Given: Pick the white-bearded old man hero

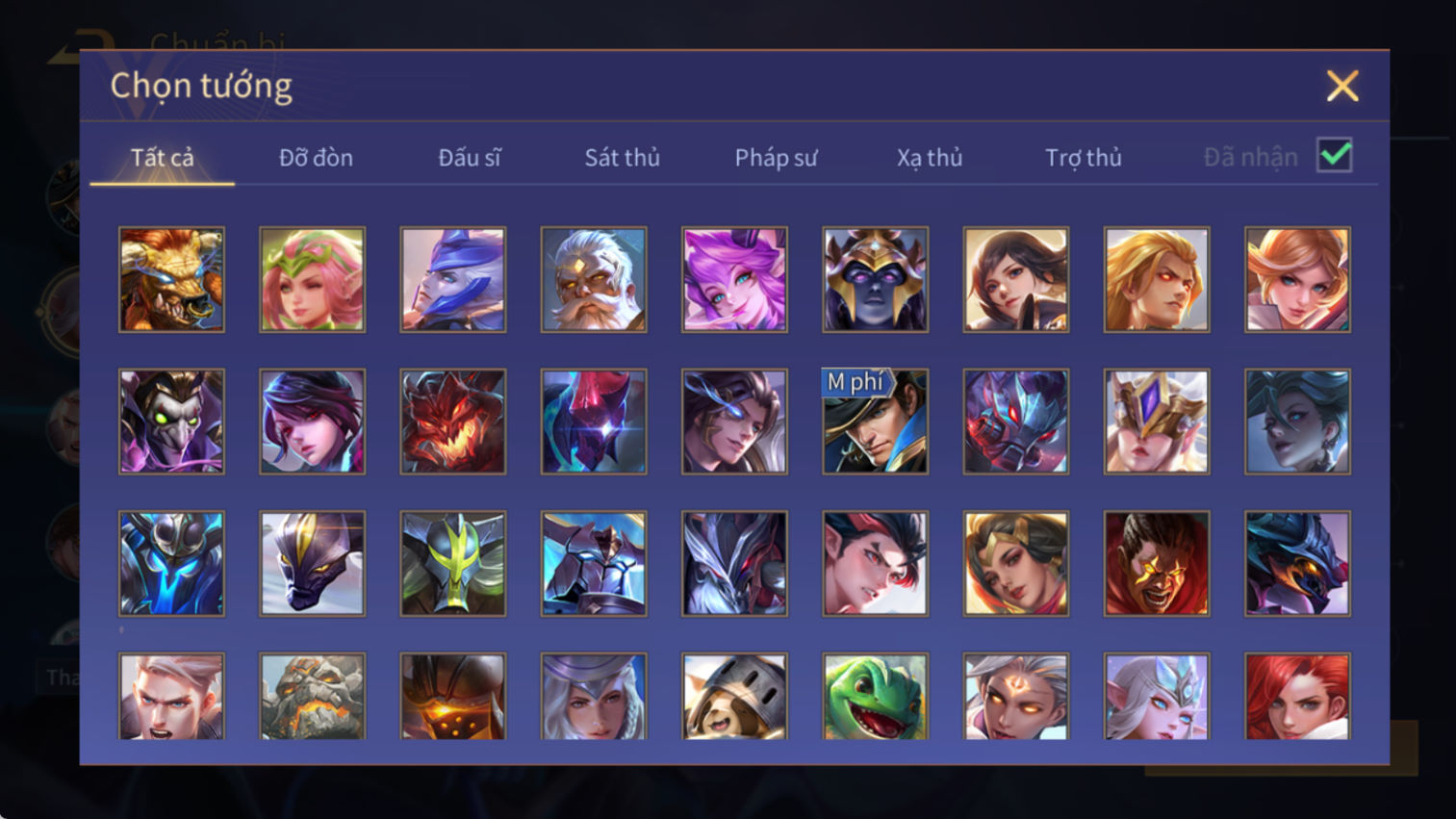Looking at the screenshot, I should click(594, 280).
